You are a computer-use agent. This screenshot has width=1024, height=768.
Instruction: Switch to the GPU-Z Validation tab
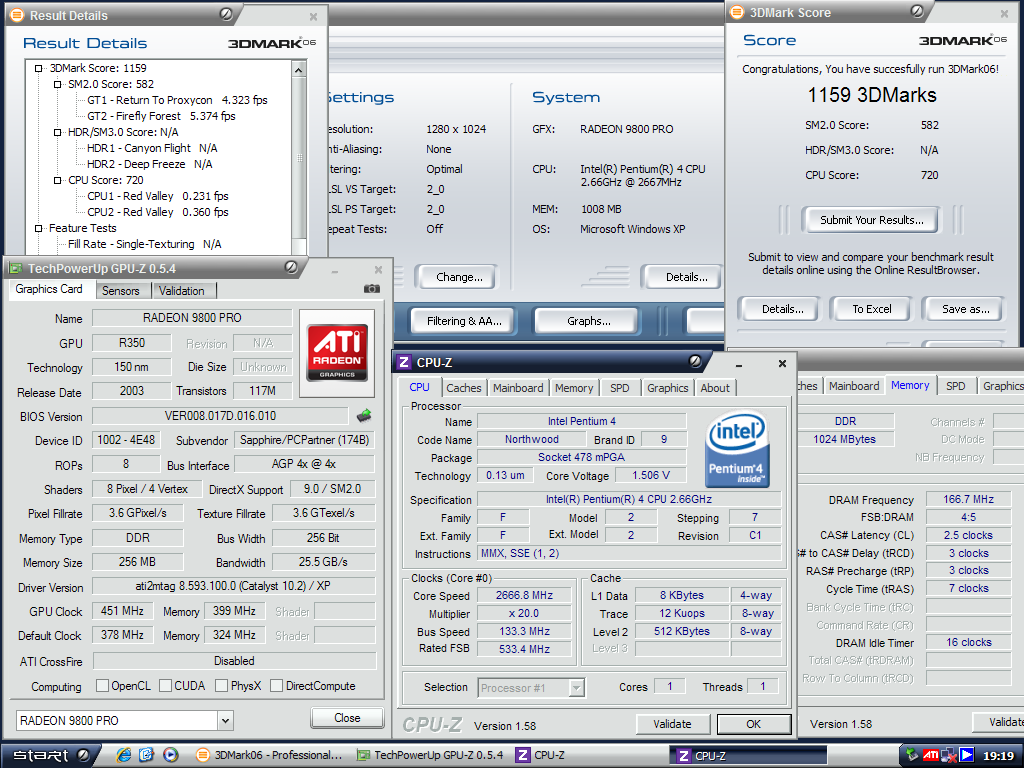point(182,291)
